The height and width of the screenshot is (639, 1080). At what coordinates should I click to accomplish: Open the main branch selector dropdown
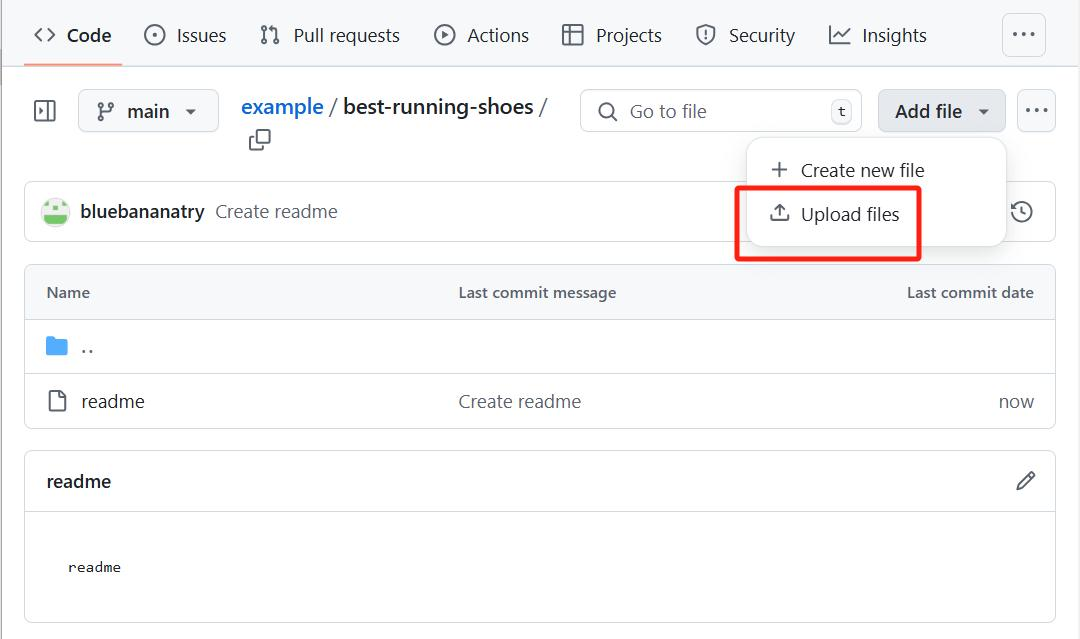point(148,111)
